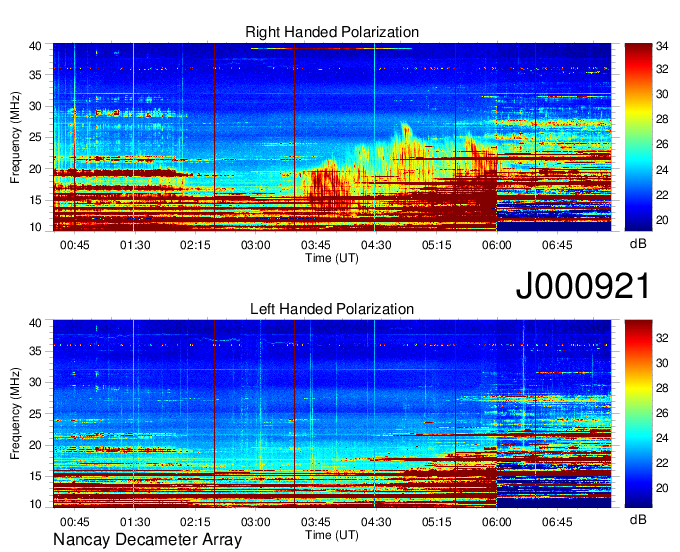Click the 28 value on Right Handed colorbar

click(x=662, y=119)
